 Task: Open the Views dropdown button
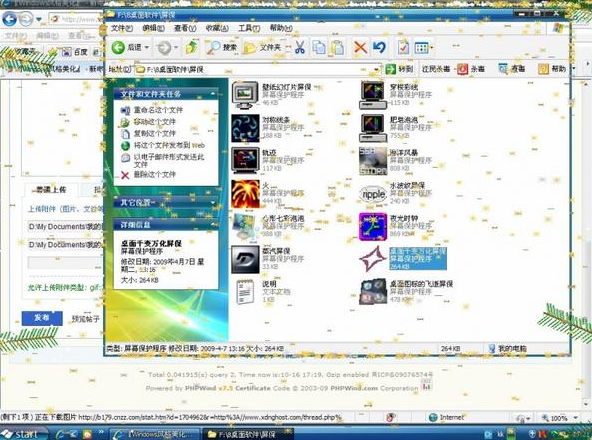[424, 48]
